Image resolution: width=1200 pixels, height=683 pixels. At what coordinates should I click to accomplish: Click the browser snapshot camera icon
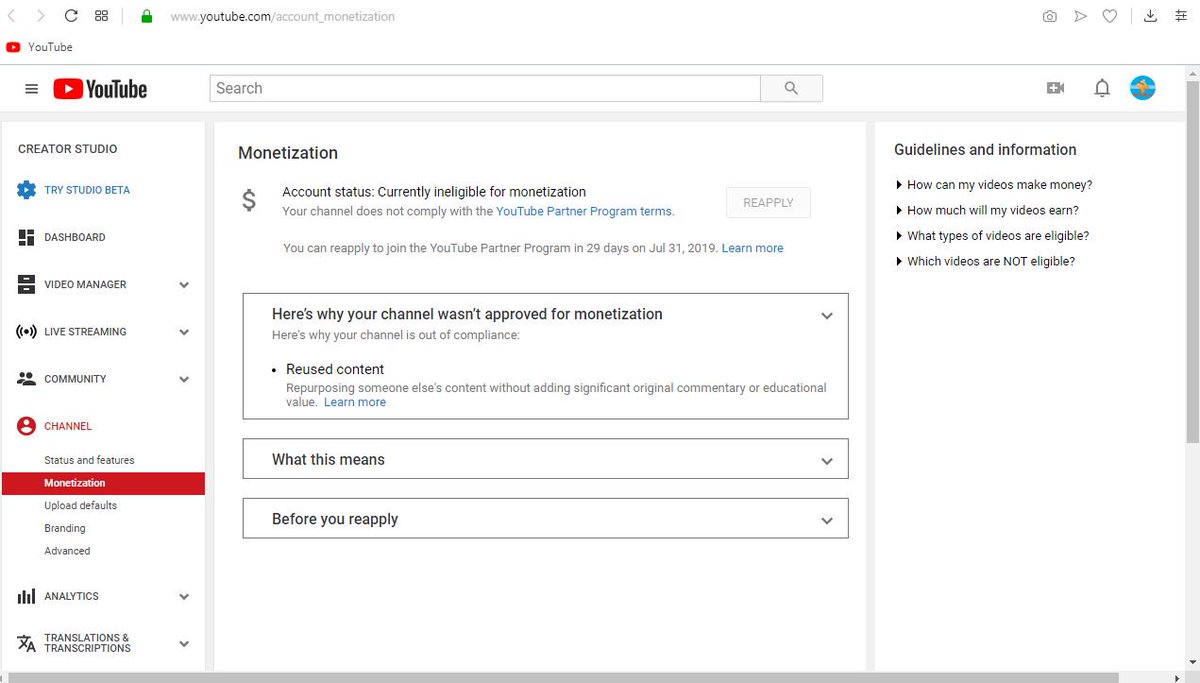coord(1049,16)
